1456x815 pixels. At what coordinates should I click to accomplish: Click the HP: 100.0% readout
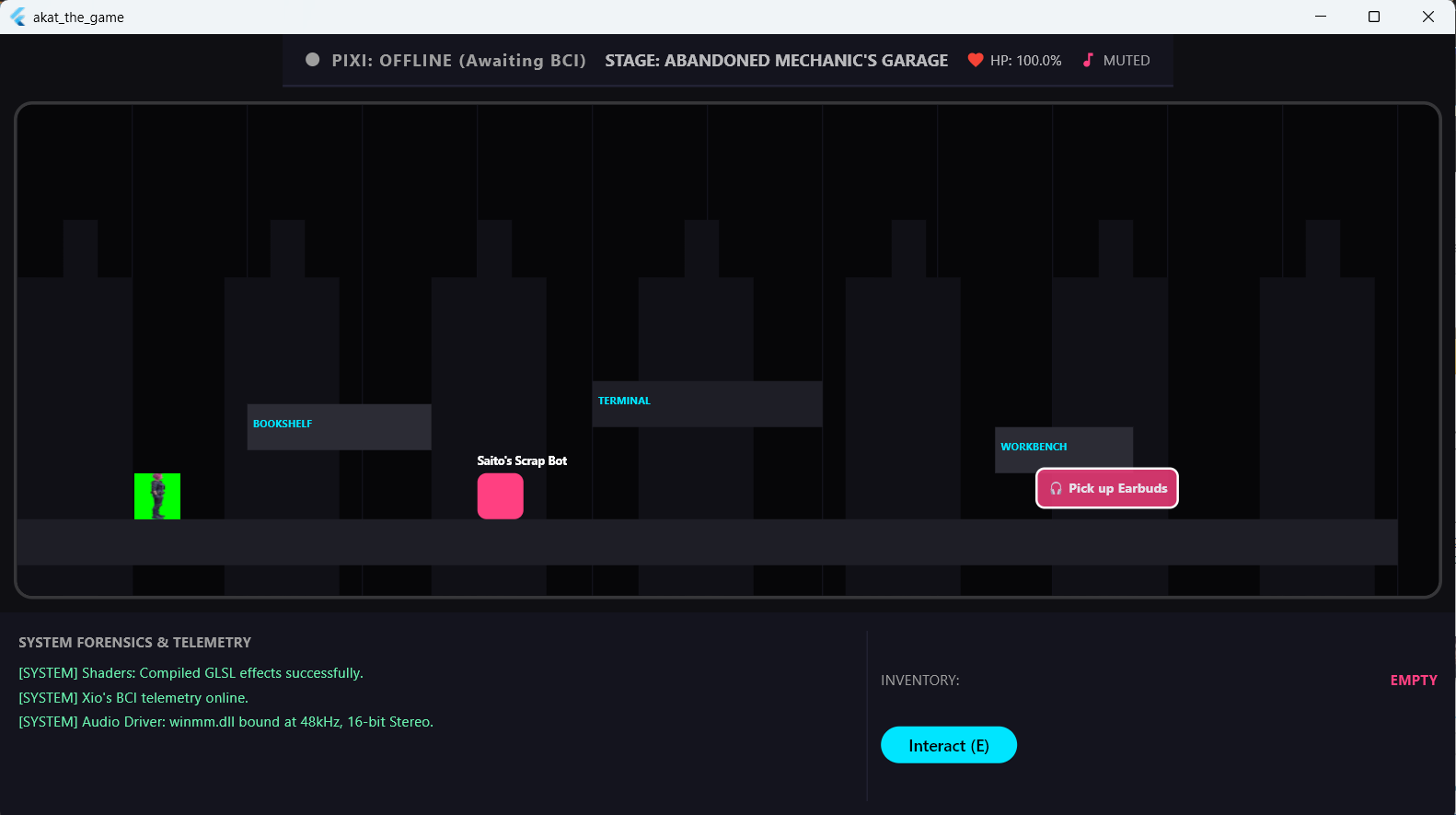pos(1026,61)
